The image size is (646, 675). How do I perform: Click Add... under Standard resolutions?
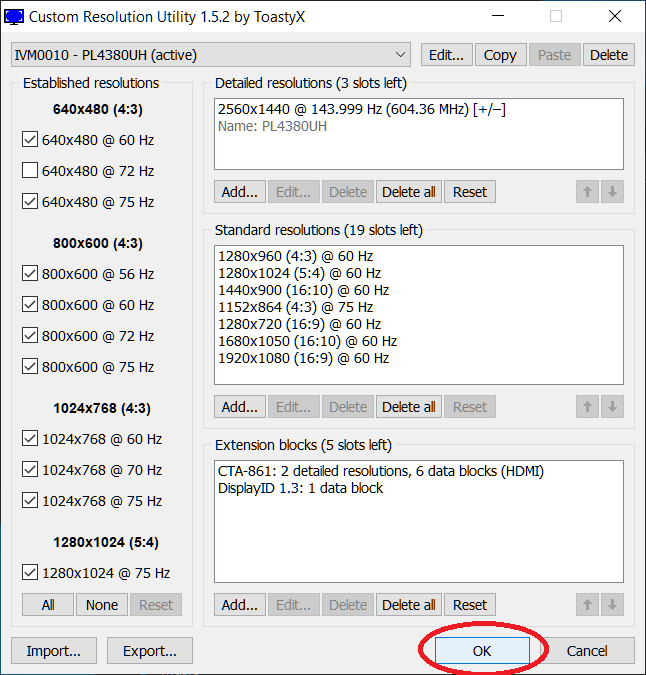click(240, 407)
